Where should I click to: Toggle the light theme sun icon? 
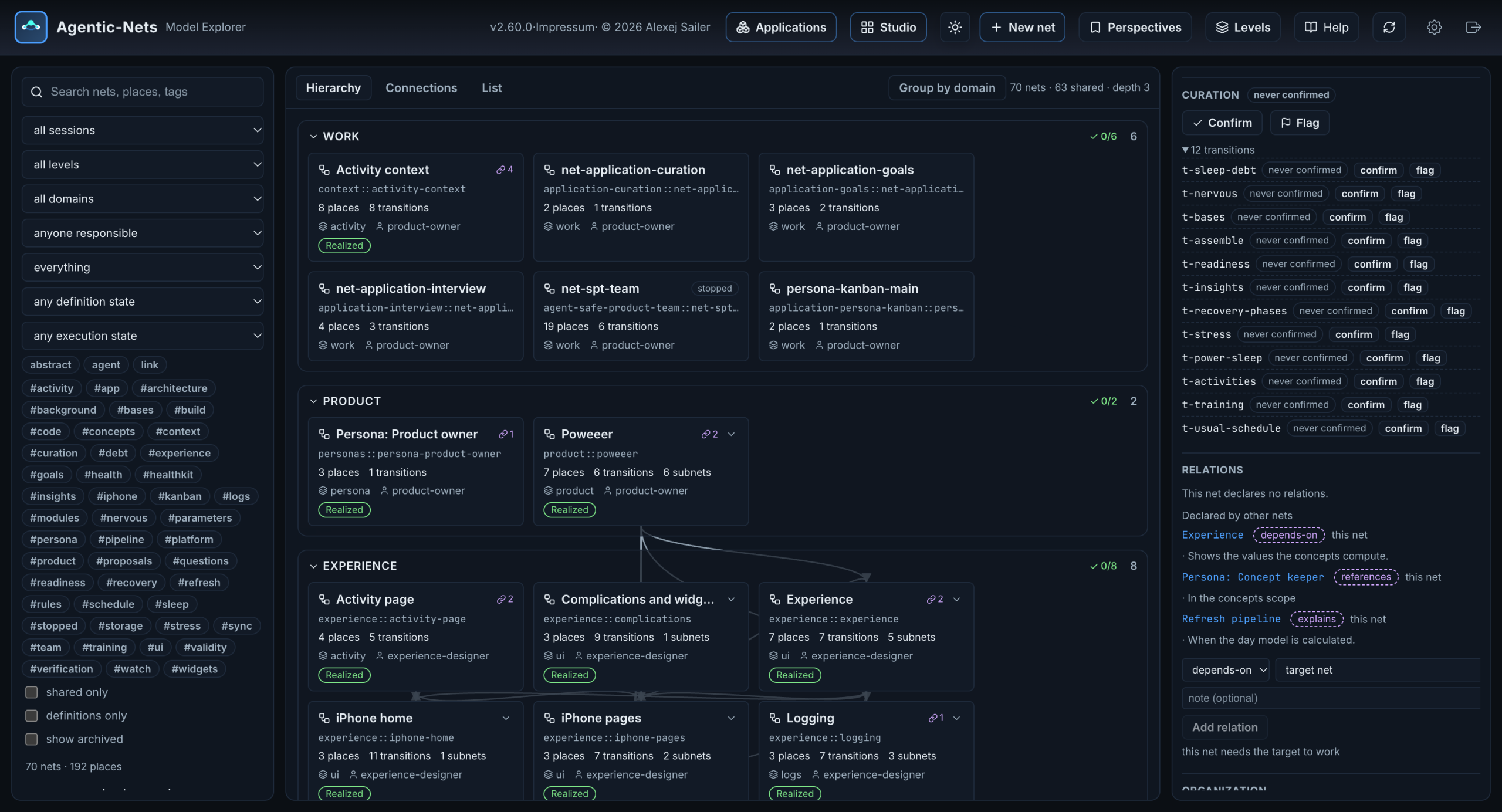[955, 27]
